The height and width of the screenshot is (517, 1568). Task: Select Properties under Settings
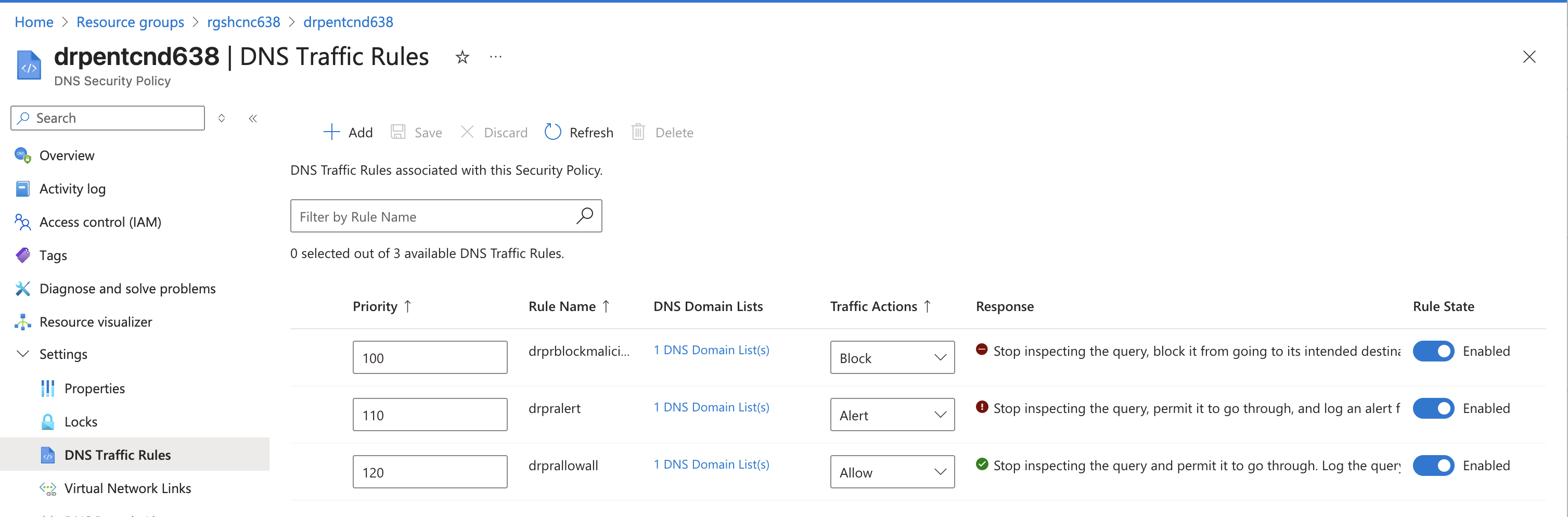(x=95, y=387)
